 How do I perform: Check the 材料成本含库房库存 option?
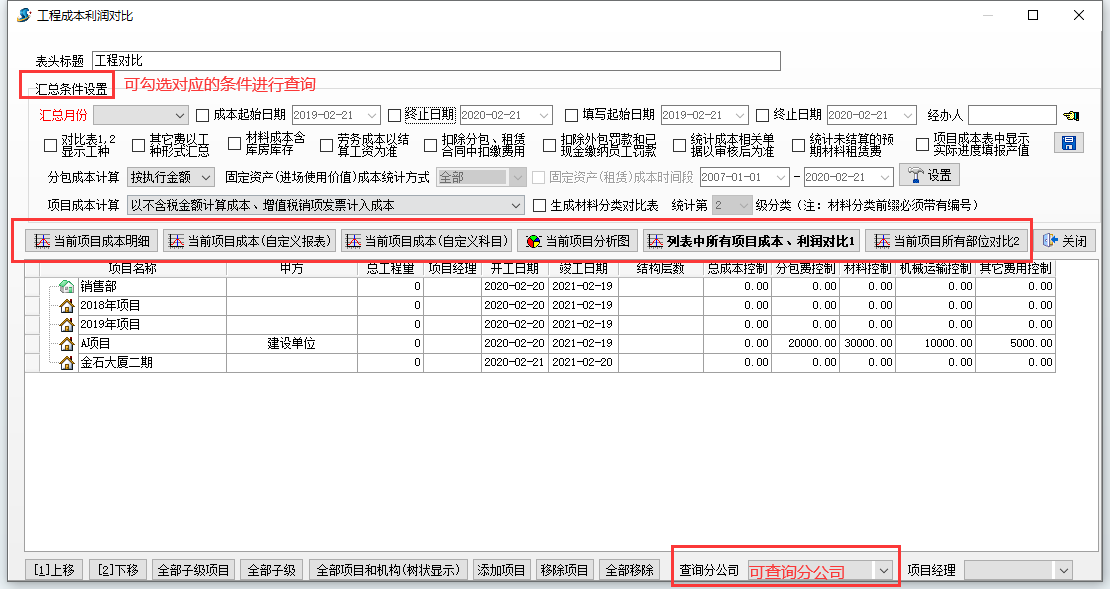click(235, 145)
